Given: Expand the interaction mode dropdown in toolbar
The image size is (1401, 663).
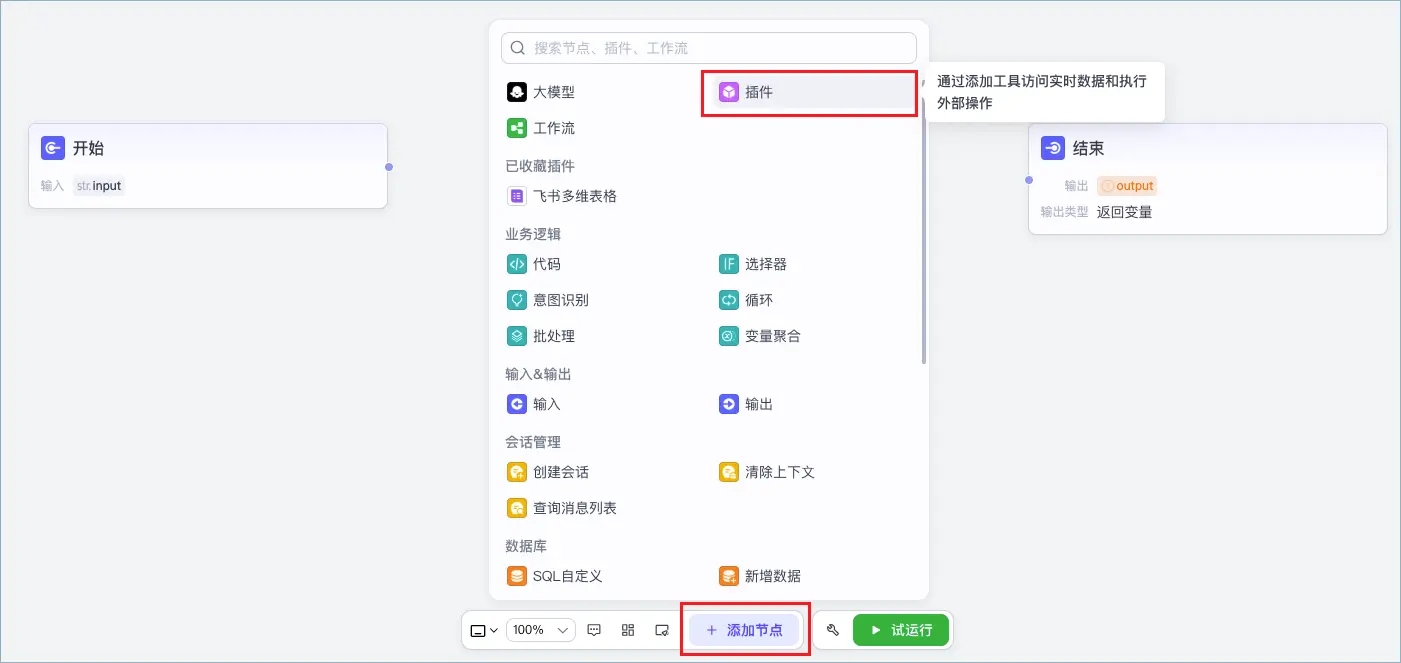Looking at the screenshot, I should coord(484,630).
